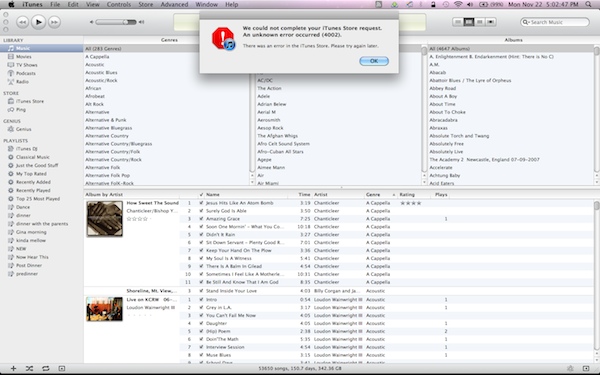Screen dimensions: 600x375
Task: Open the Help menu
Action: click(x=232, y=5)
